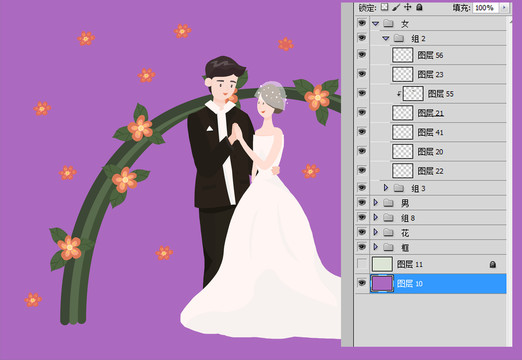Expand the 花 group
Viewport: 522px width, 360px height.
click(x=376, y=232)
